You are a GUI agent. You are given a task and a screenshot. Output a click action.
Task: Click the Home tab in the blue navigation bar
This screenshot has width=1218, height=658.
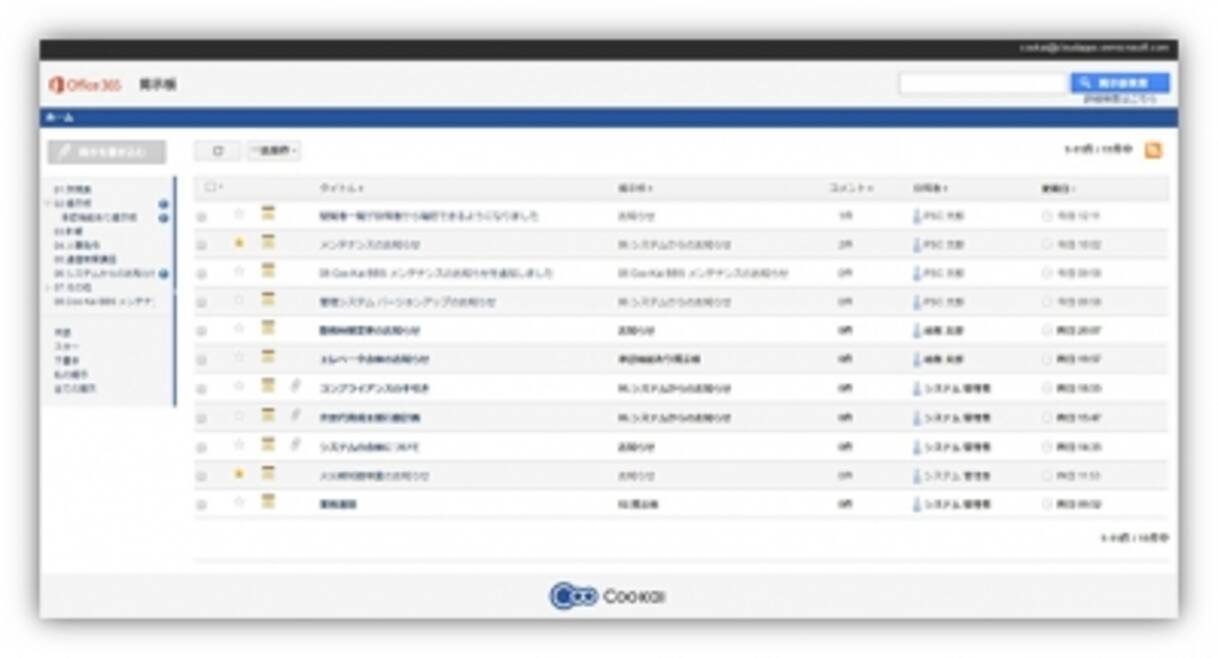click(60, 118)
